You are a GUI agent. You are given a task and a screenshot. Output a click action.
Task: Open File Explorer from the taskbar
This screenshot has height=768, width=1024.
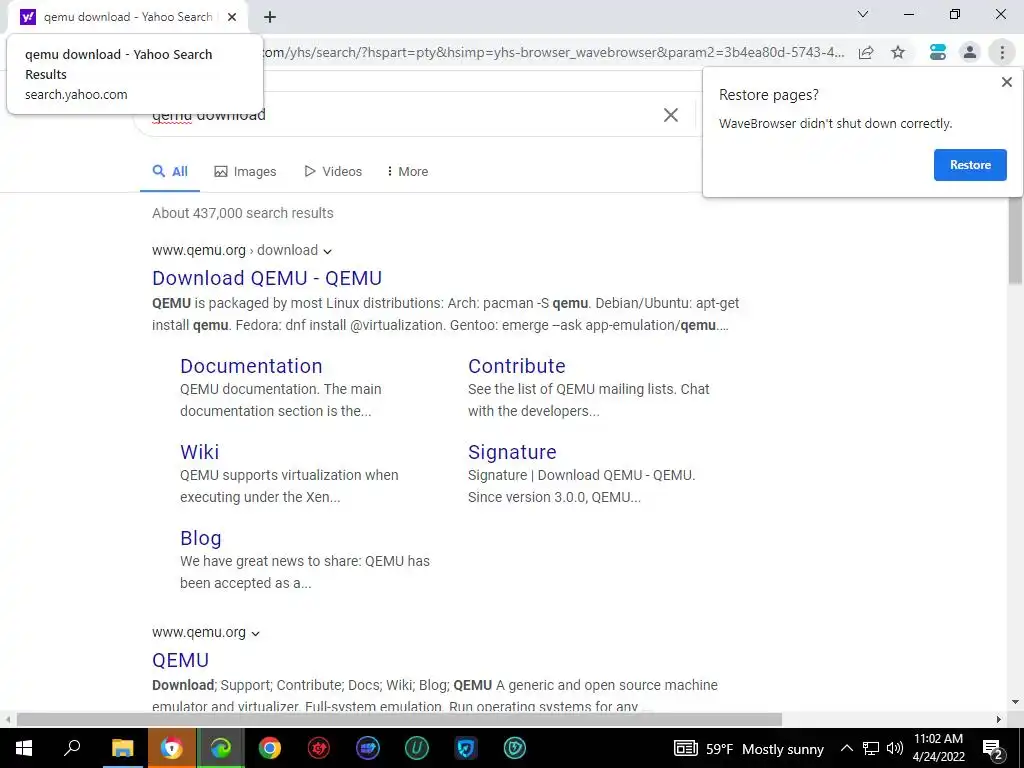pyautogui.click(x=122, y=748)
